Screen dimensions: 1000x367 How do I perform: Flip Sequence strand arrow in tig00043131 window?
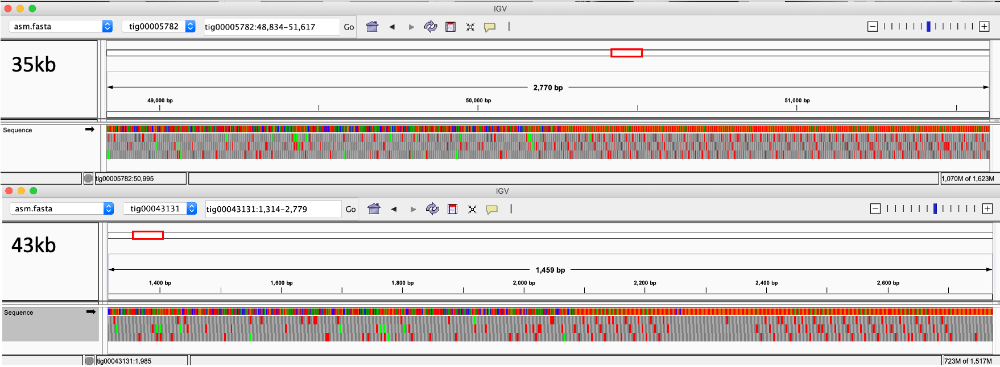pos(90,312)
